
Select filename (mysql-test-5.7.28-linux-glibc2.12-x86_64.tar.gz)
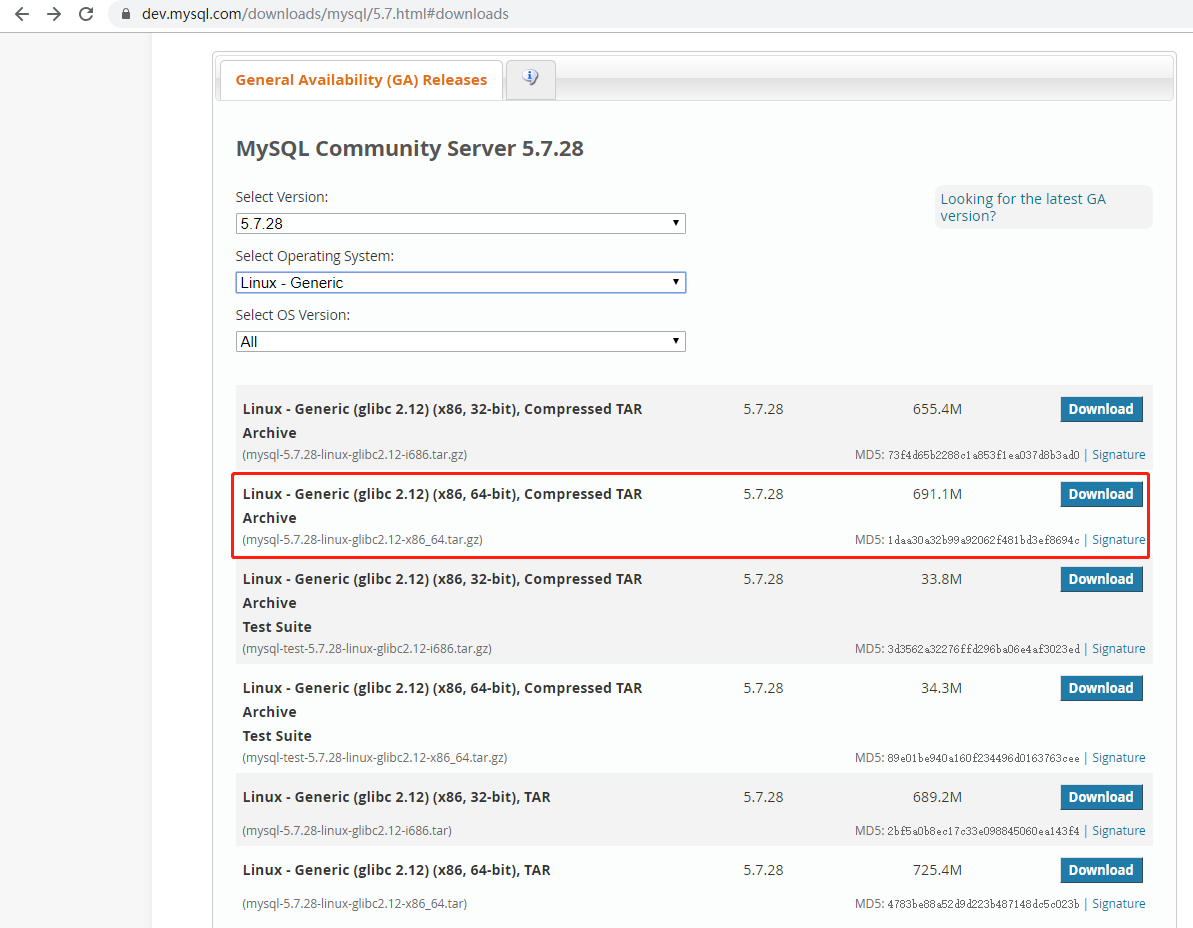click(374, 758)
